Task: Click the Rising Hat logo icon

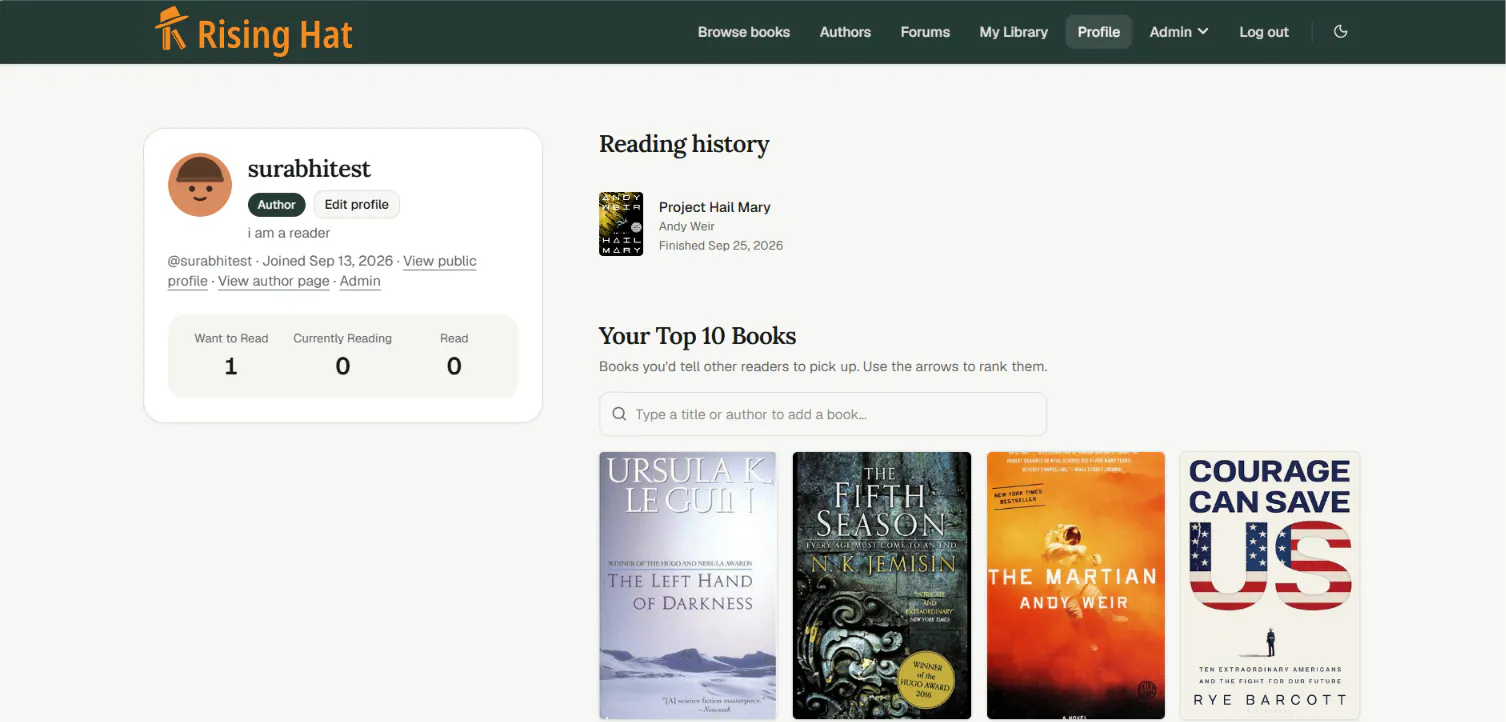Action: click(x=172, y=29)
